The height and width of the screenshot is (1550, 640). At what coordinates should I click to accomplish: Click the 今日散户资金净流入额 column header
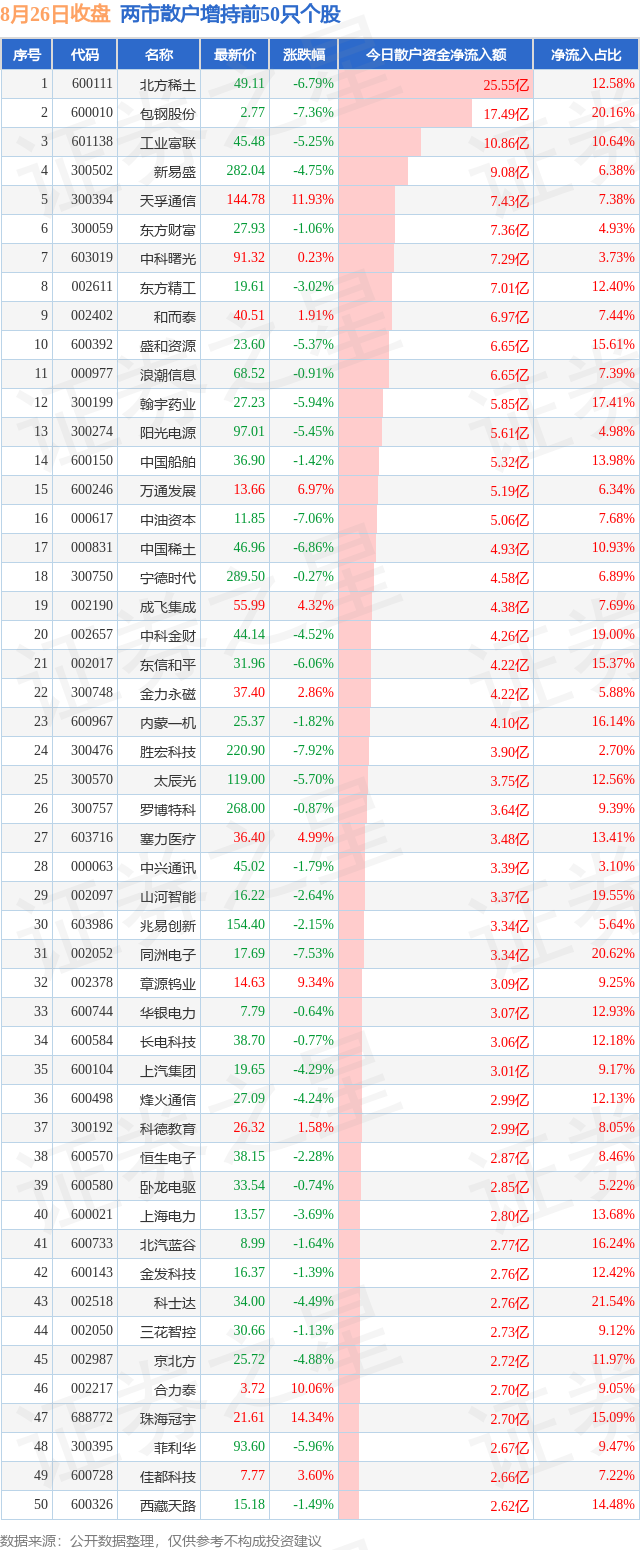coord(435,55)
